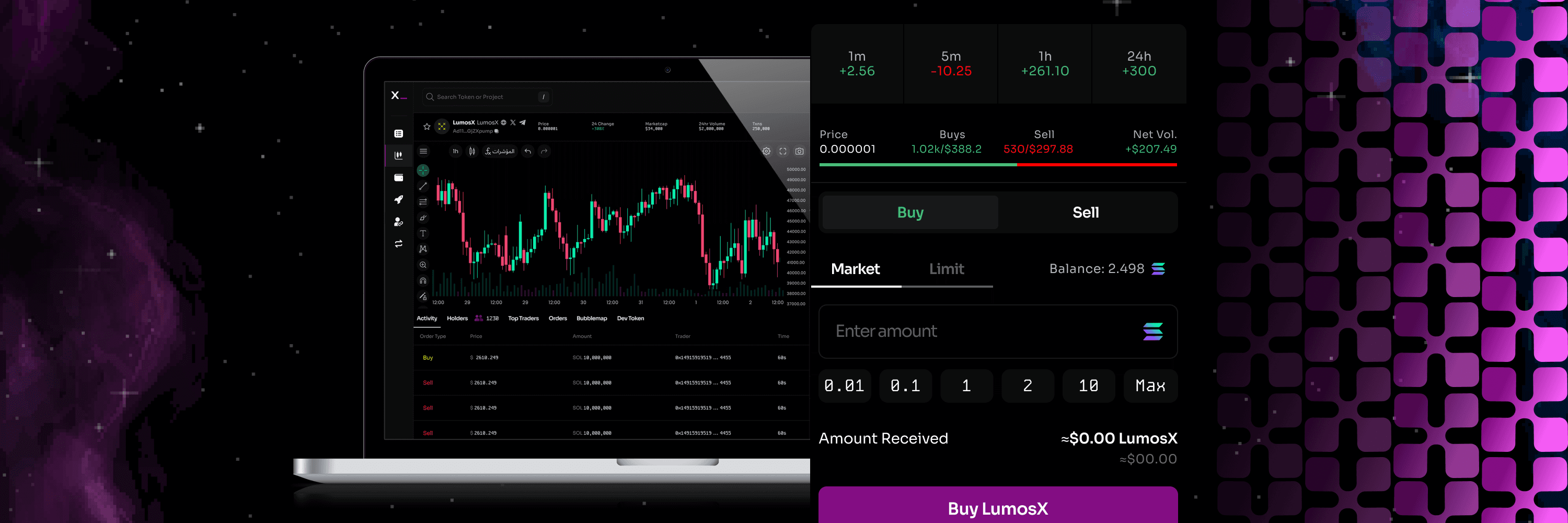The height and width of the screenshot is (523, 1568).
Task: Open the LumosX Telegram icon
Action: click(x=522, y=122)
